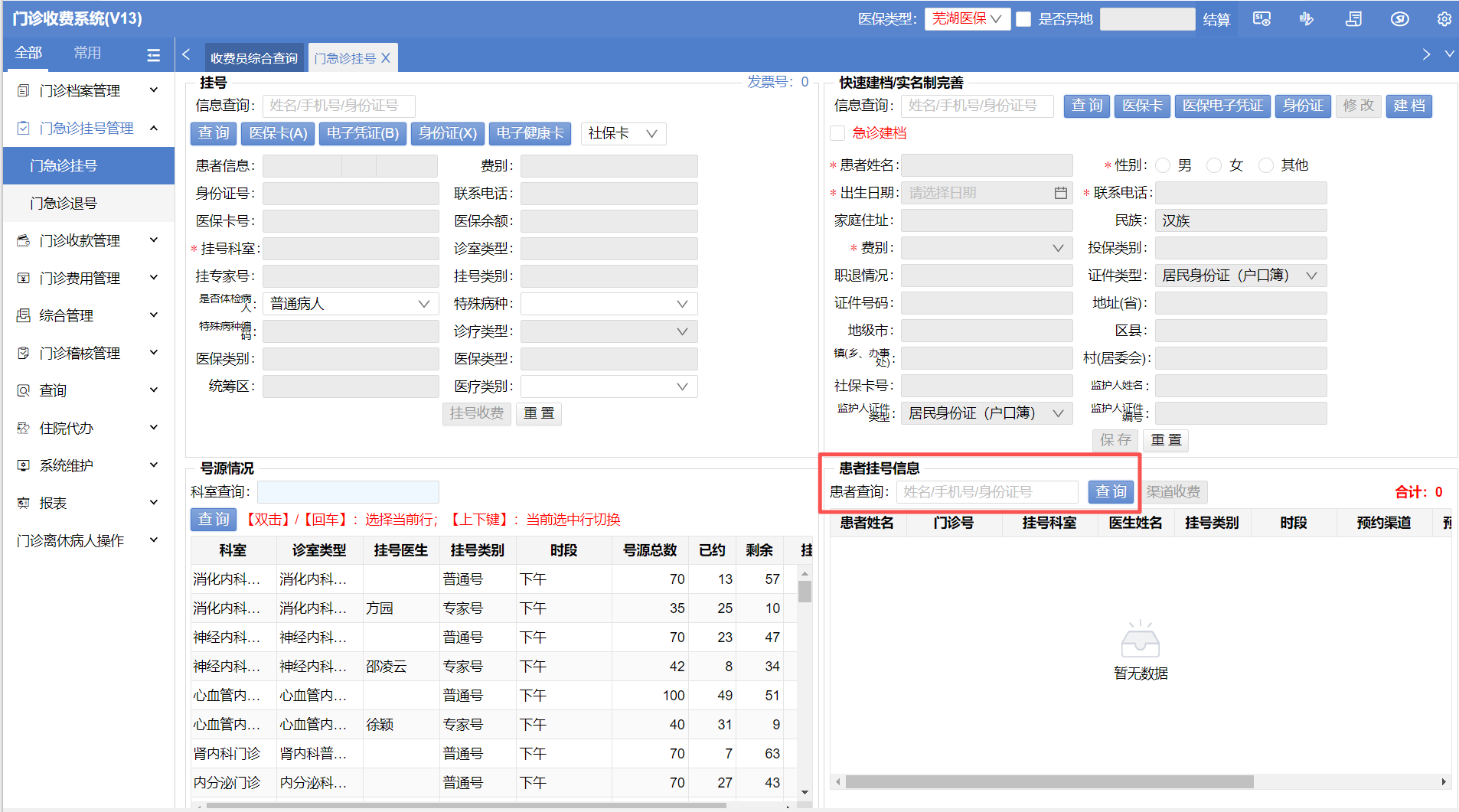Screen dimensions: 1459x812
Task: Click the 门诊档案管理 sidebar icon
Action: tap(24, 91)
